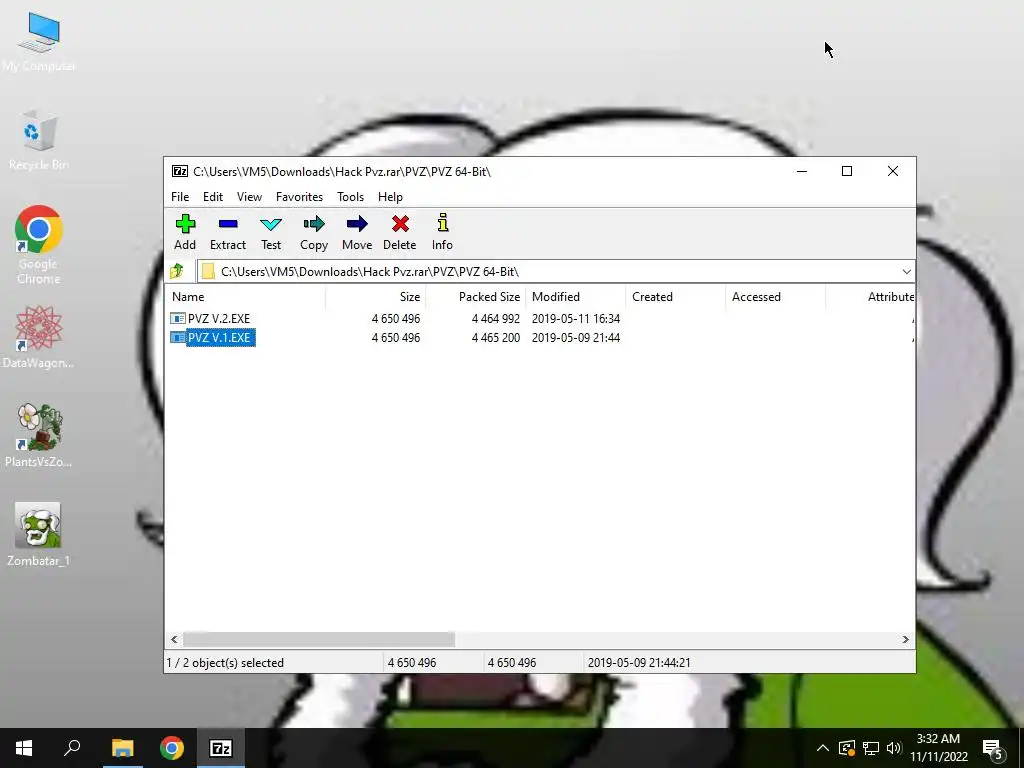Viewport: 1024px width, 768px height.
Task: Expand the address path dropdown
Action: point(906,272)
